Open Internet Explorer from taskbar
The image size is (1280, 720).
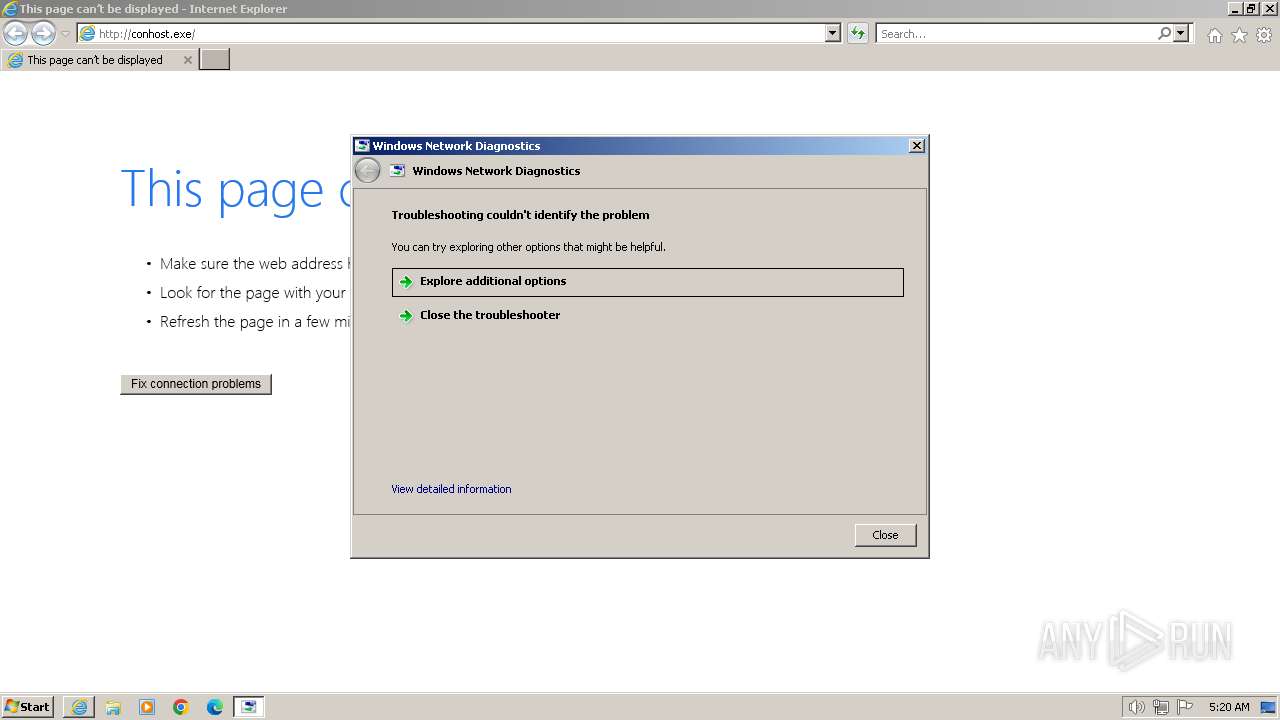(79, 707)
